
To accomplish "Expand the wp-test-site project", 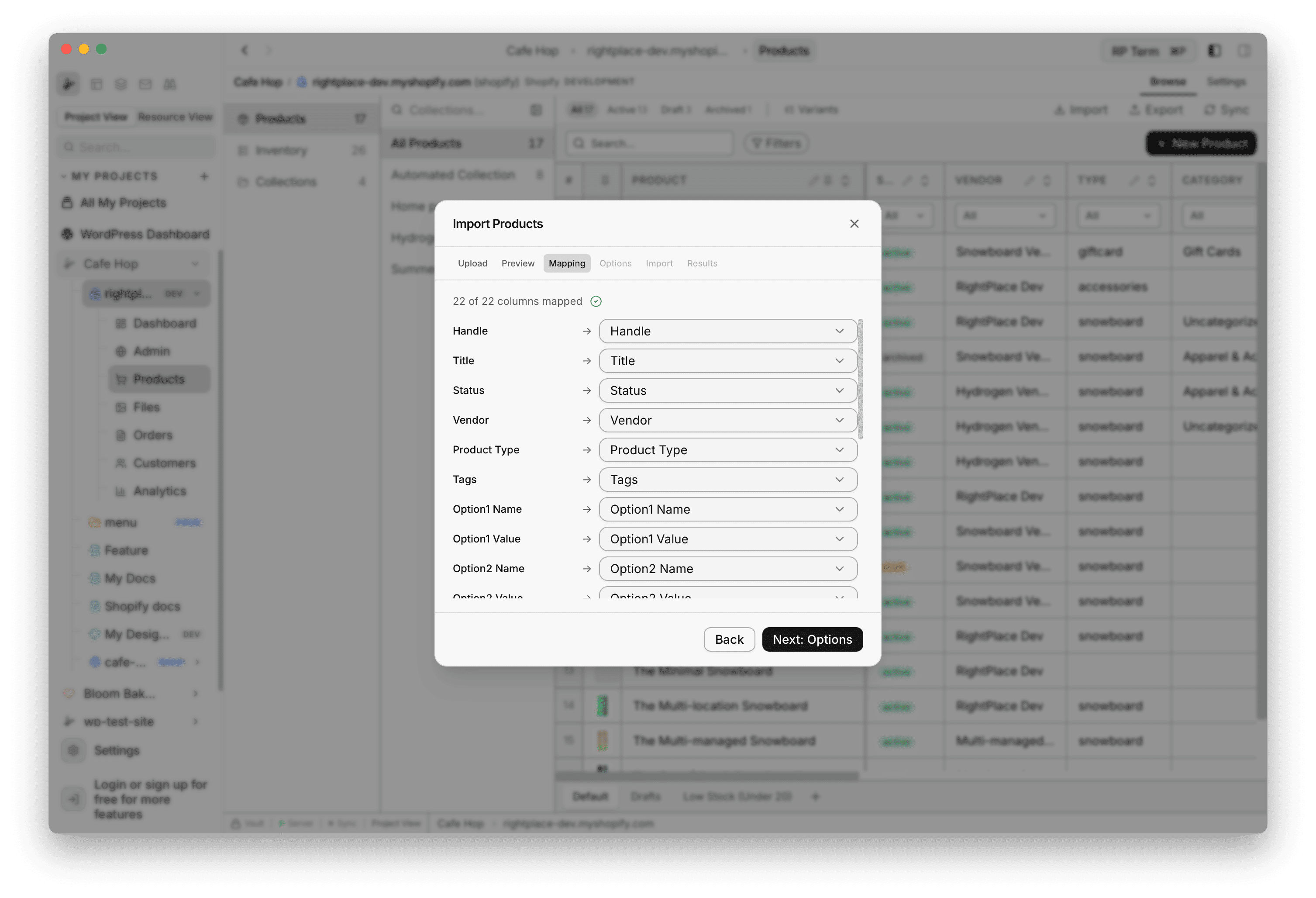I will coord(196,721).
